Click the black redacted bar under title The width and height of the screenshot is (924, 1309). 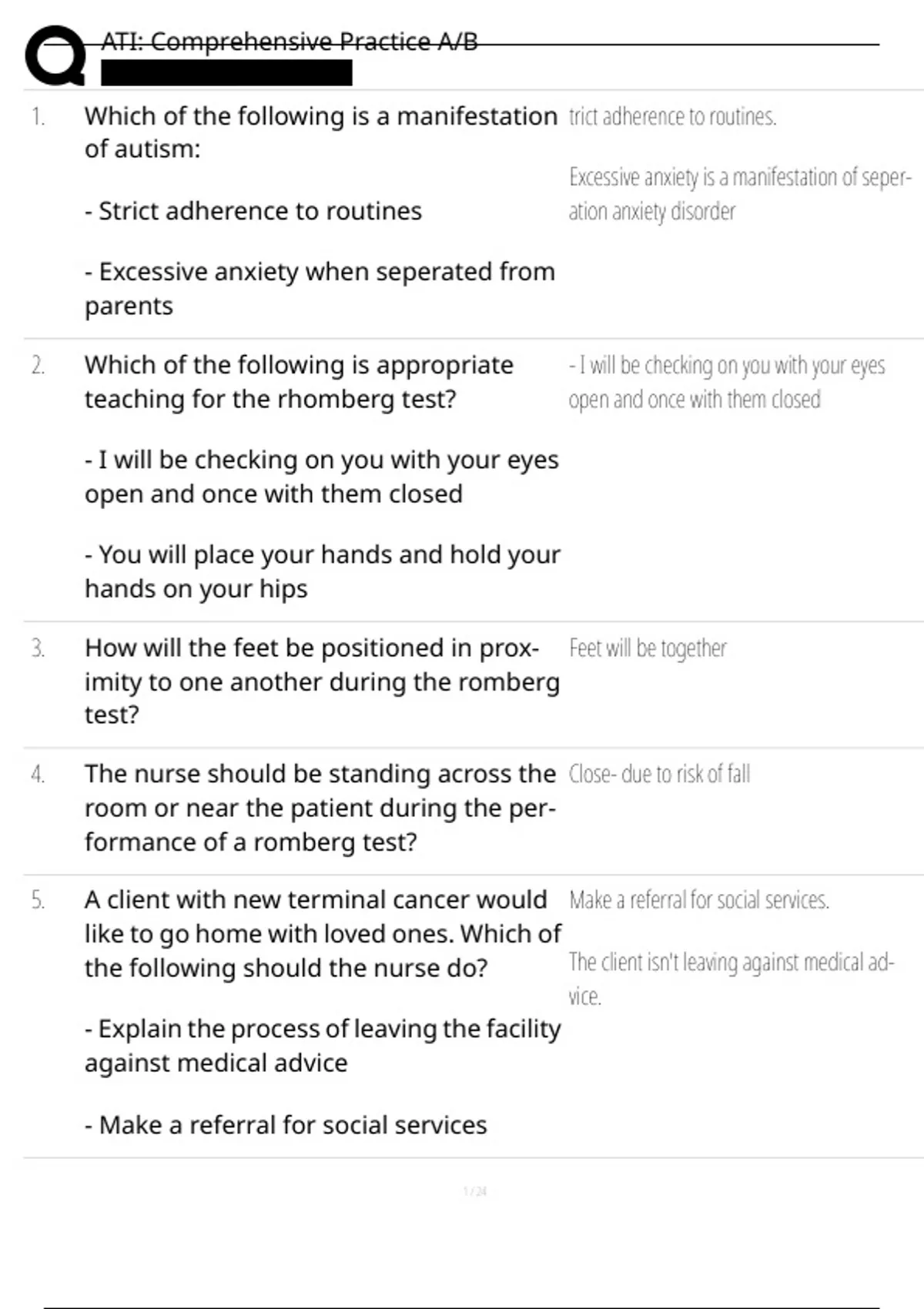pos(226,73)
